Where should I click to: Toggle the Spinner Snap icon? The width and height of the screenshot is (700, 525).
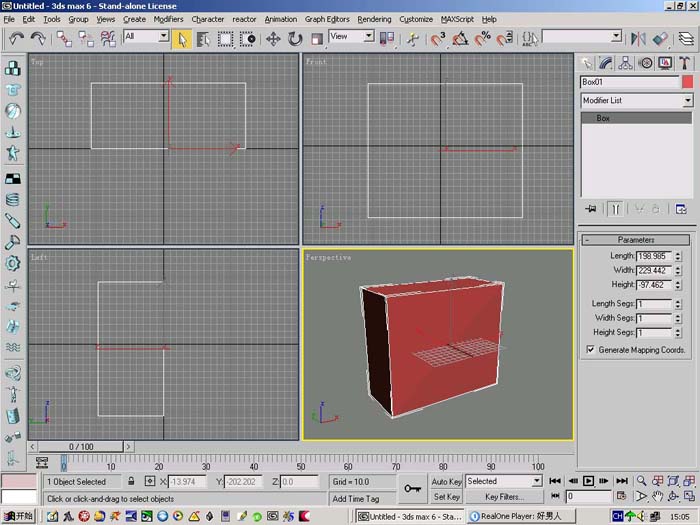(505, 39)
